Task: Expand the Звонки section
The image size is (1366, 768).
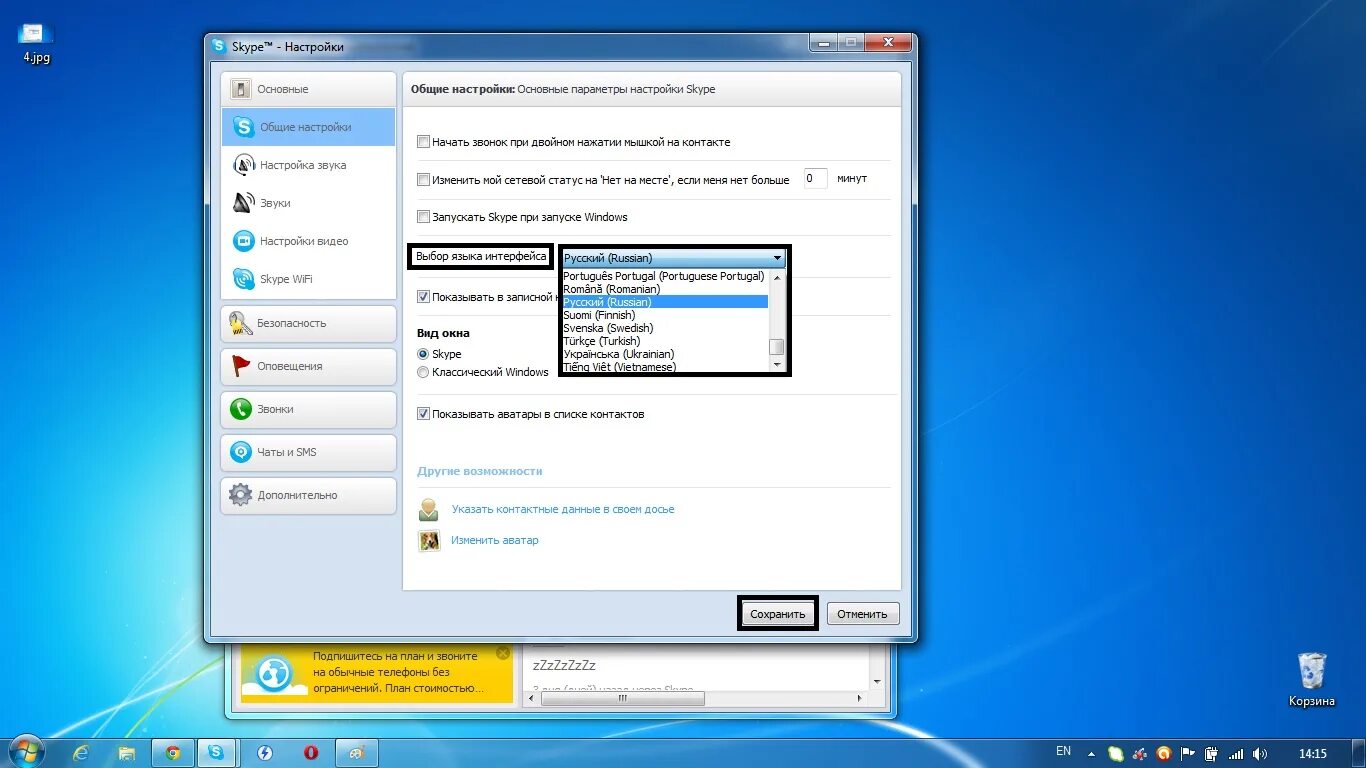Action: [x=309, y=409]
